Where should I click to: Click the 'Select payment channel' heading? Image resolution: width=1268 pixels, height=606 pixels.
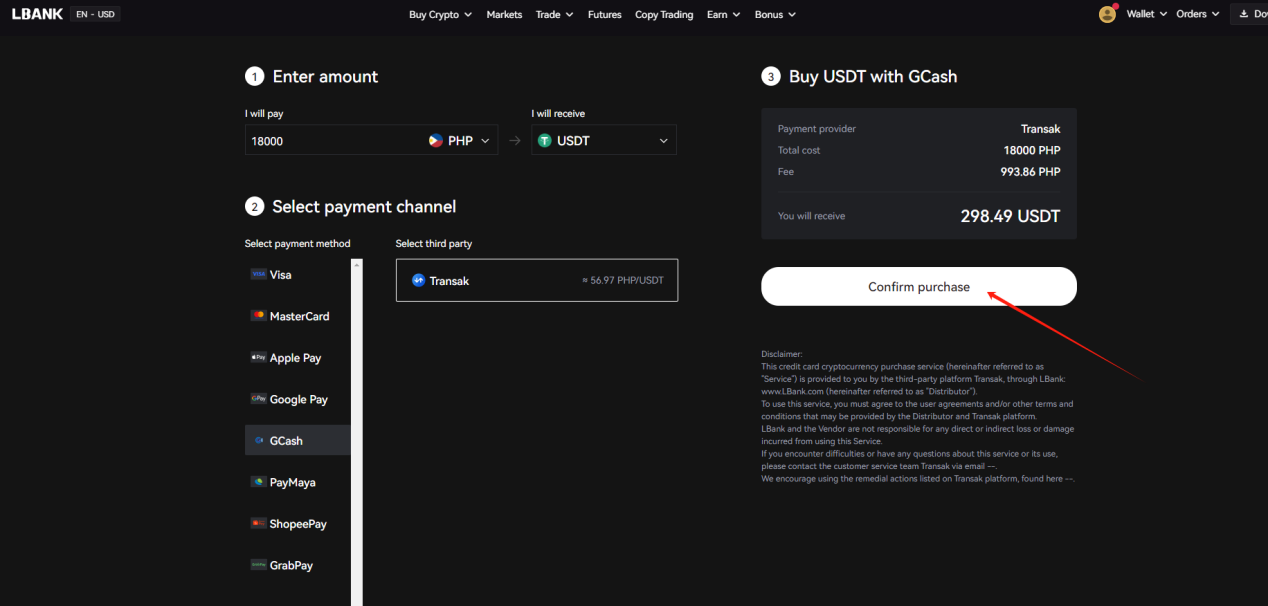click(364, 206)
